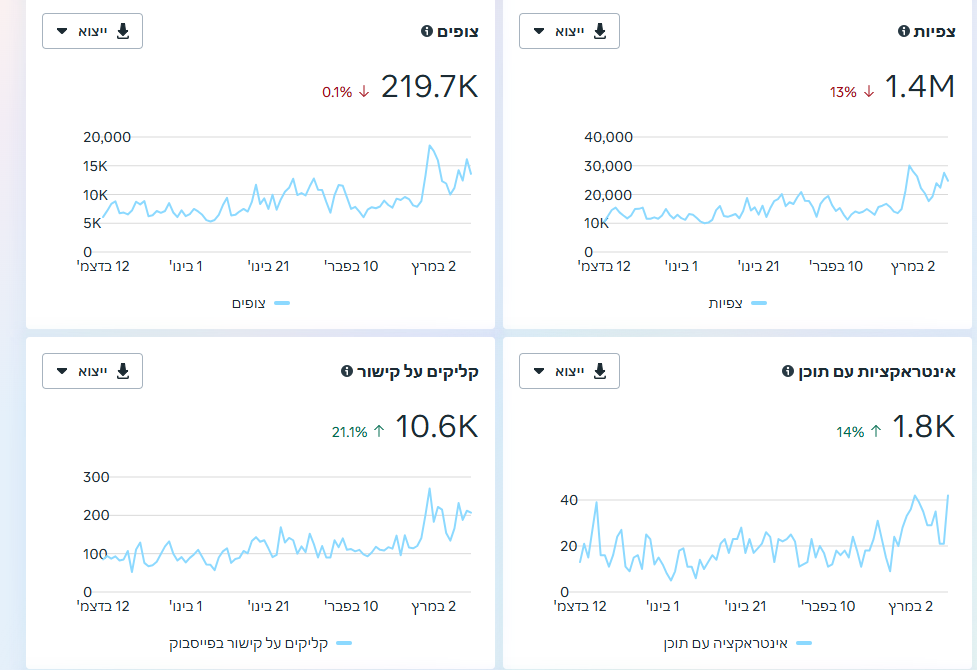Click green up arrow next to 14%
Screen dimensions: 977x670
click(x=876, y=431)
